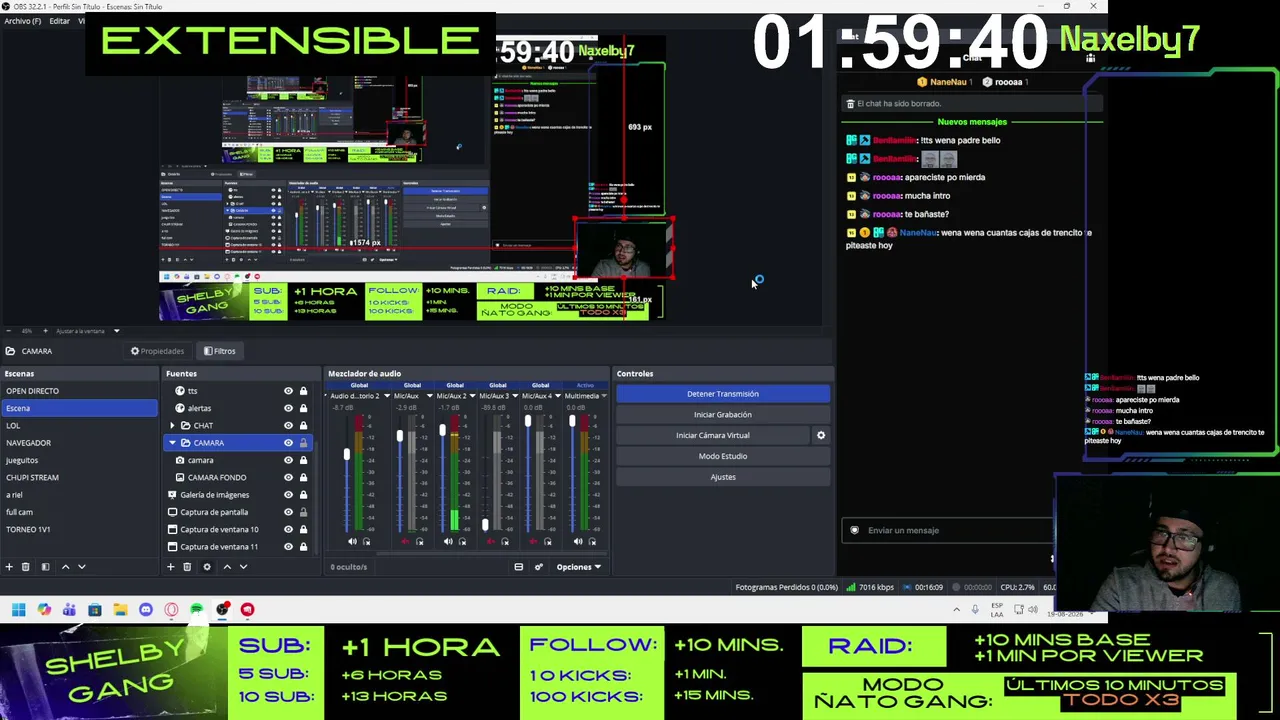Switch to the LOL scene
The height and width of the screenshot is (720, 1280).
coord(13,426)
